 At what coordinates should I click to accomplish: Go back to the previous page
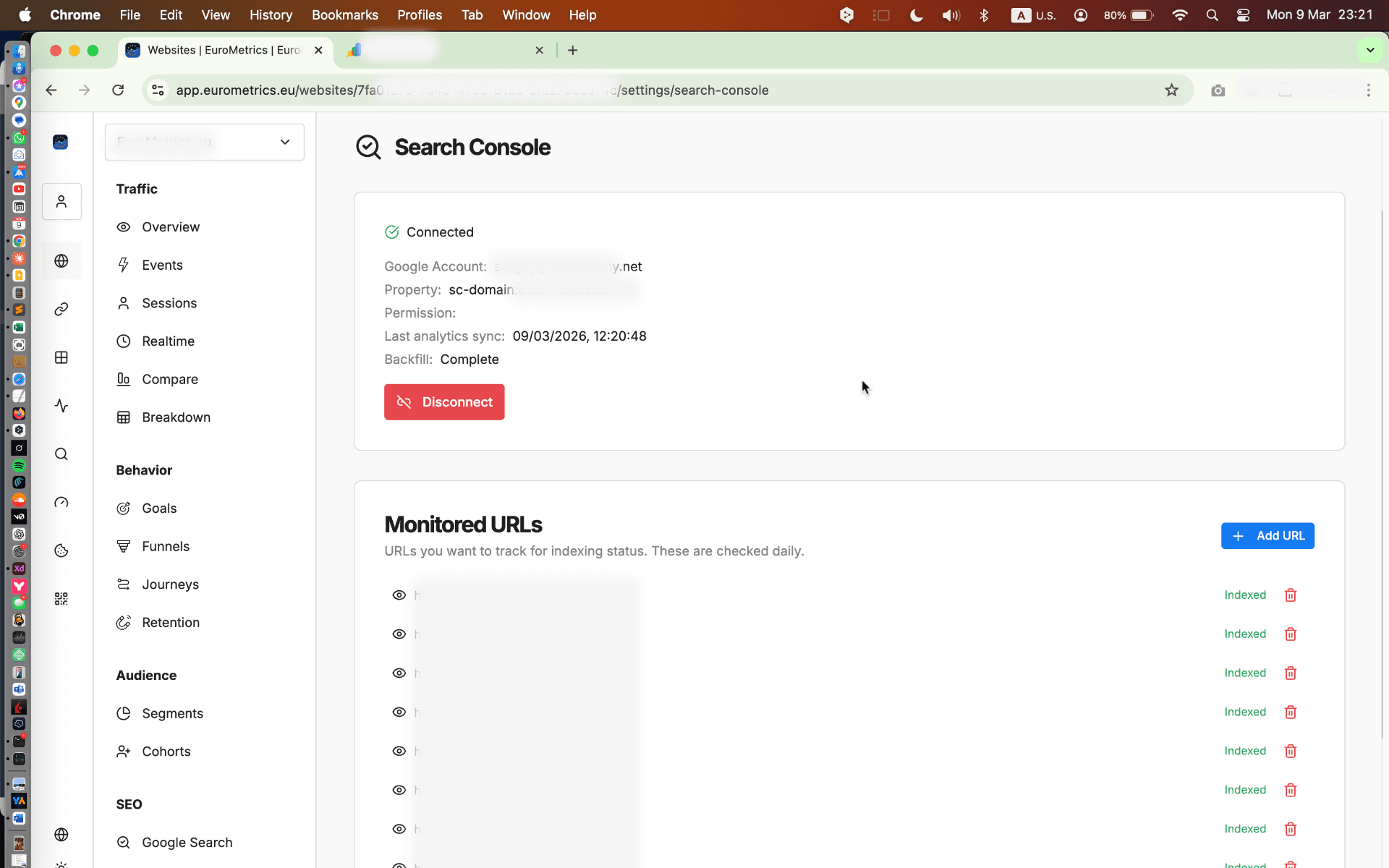(x=51, y=90)
